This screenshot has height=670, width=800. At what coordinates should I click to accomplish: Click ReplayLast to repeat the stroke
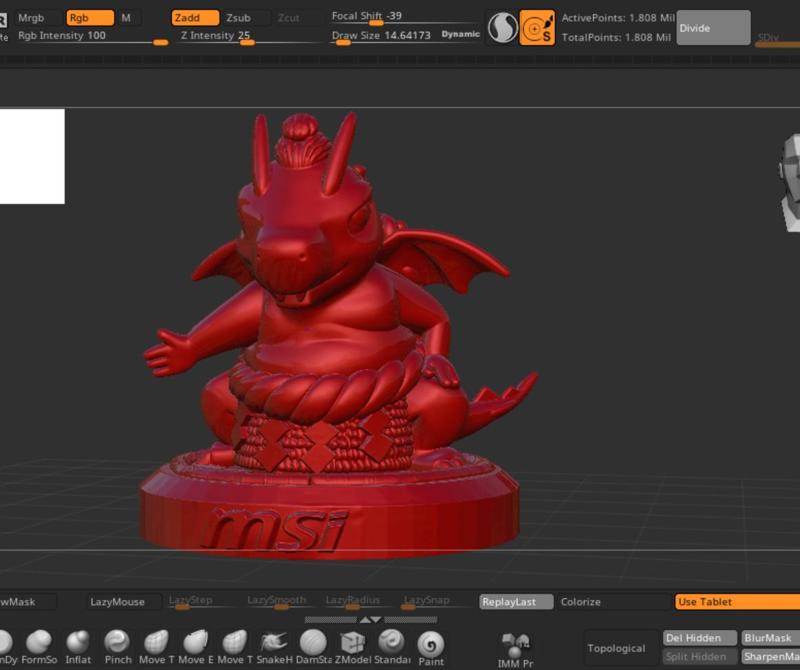512,602
